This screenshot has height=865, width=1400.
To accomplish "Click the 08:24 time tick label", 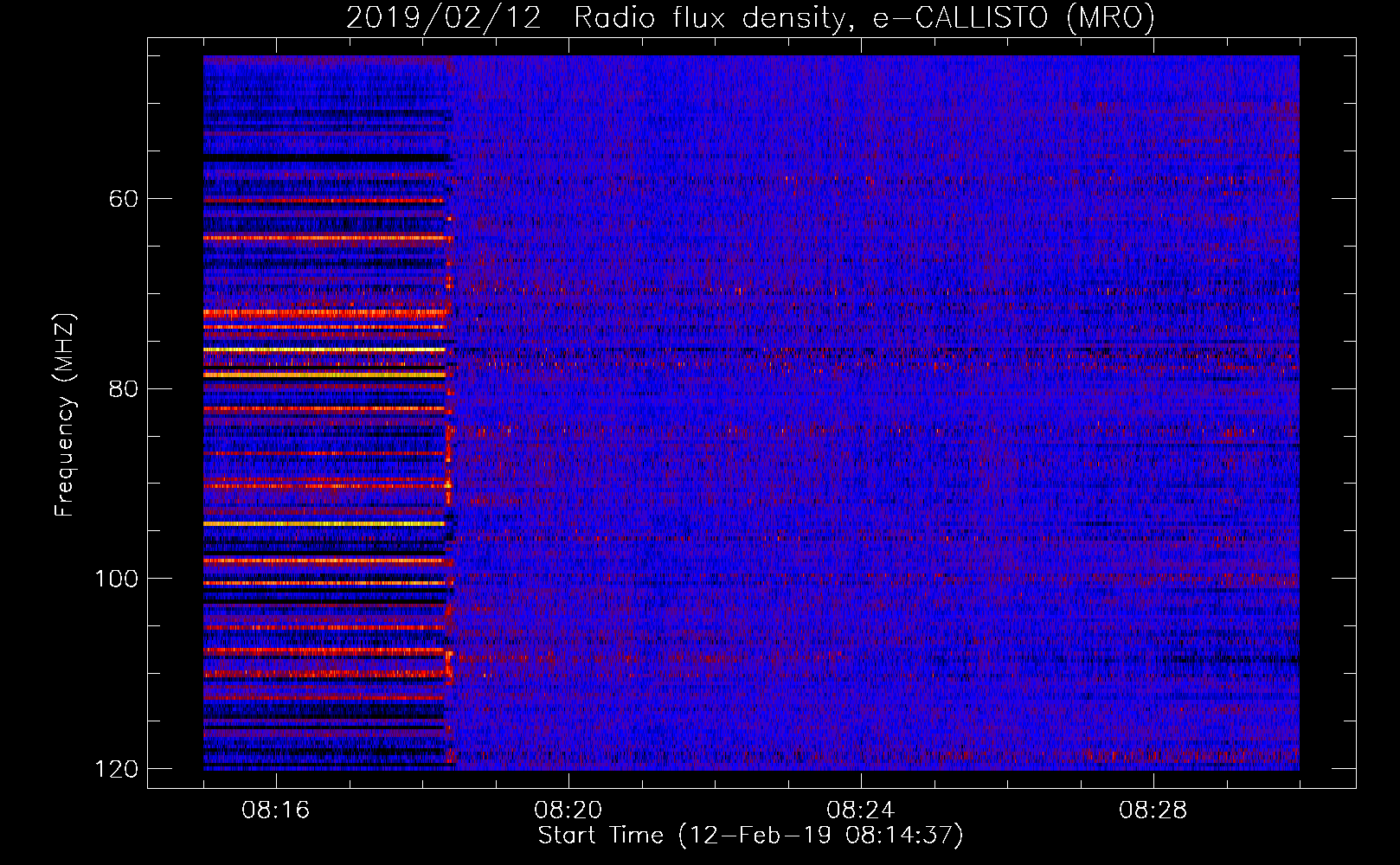I will 860,811.
